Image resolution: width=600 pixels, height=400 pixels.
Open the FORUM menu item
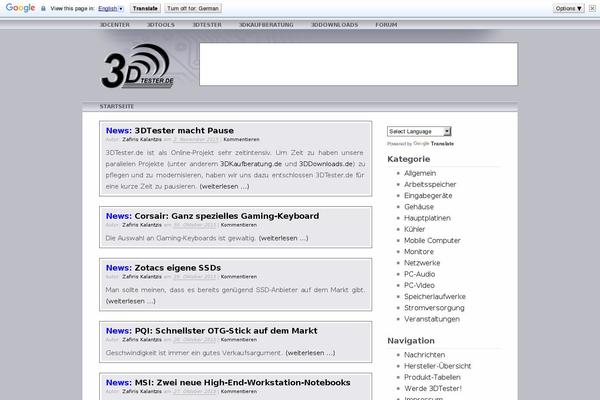(x=386, y=24)
